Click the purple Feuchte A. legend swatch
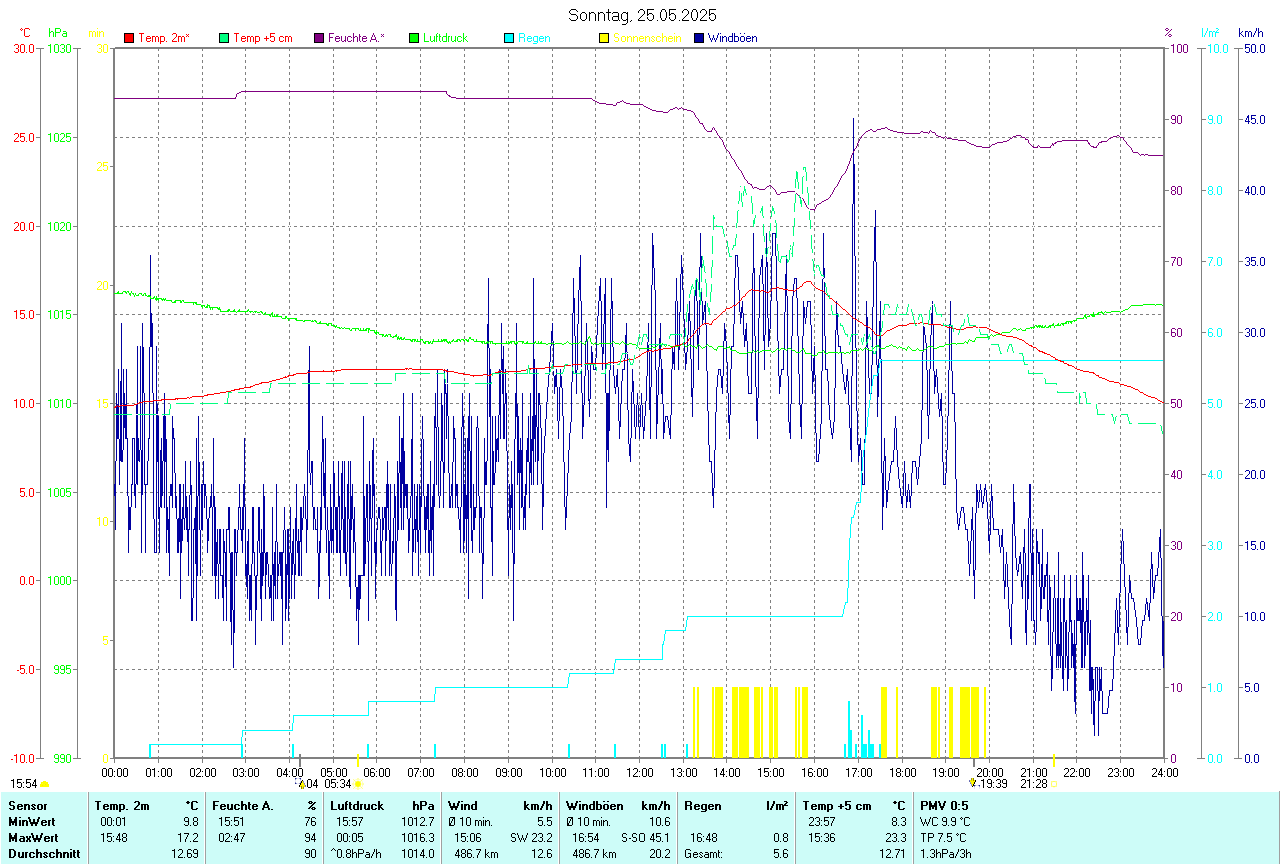Viewport: 1280px width, 864px height. pyautogui.click(x=319, y=38)
